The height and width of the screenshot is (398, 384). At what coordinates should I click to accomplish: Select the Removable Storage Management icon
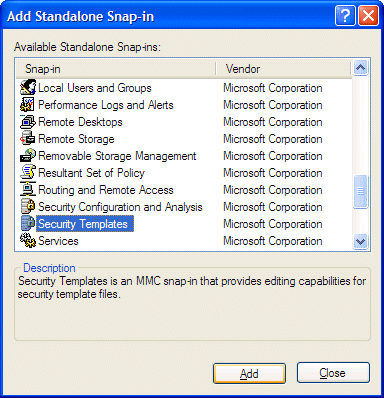point(28,156)
